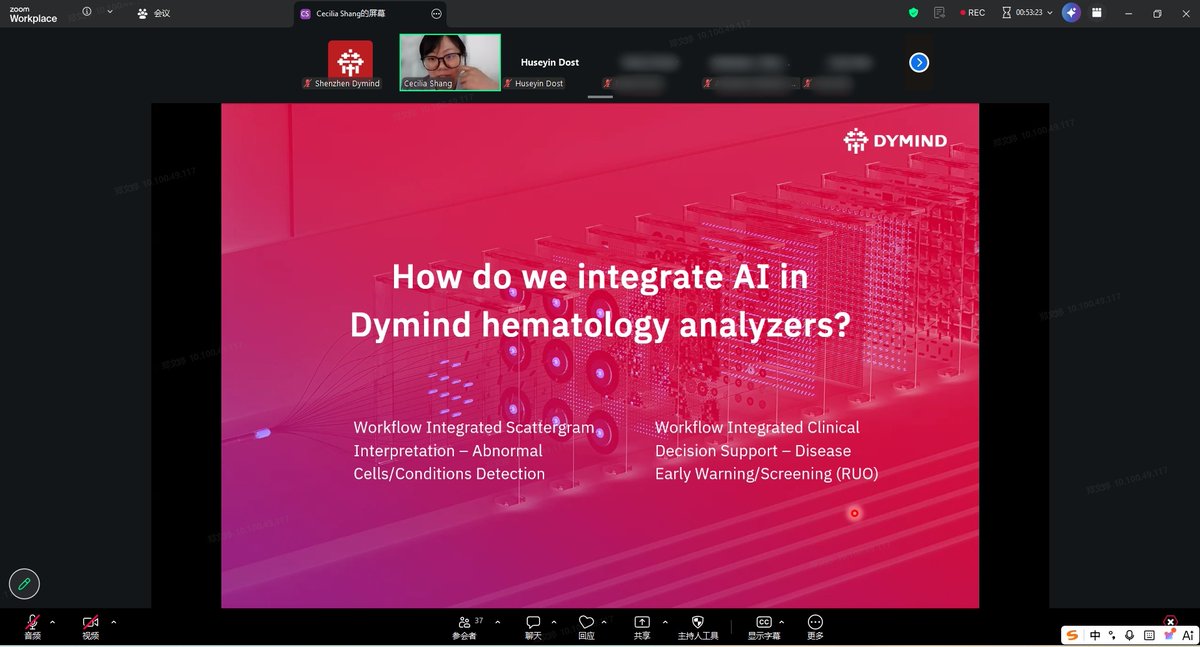1200x647 pixels.
Task: Click the meeting info circle icon
Action: point(87,12)
